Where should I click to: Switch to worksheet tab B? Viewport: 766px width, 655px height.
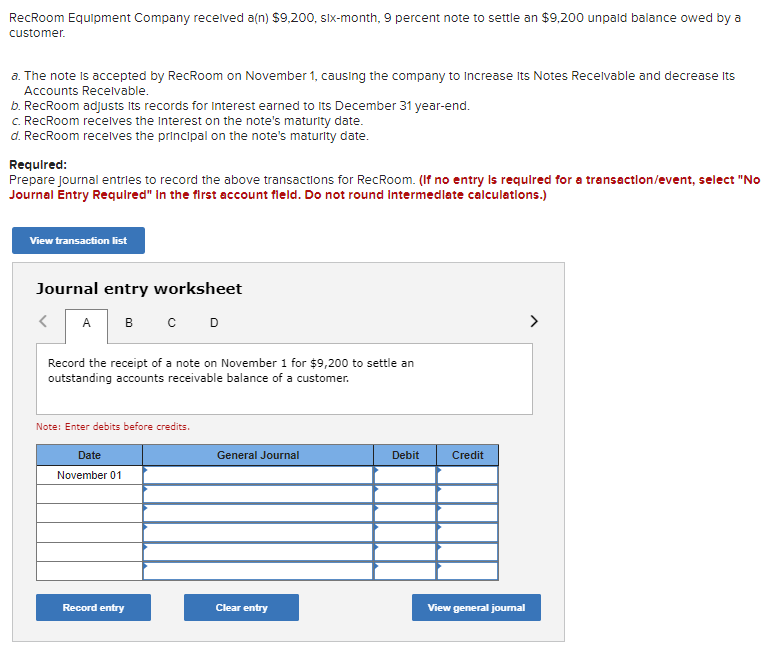(129, 323)
